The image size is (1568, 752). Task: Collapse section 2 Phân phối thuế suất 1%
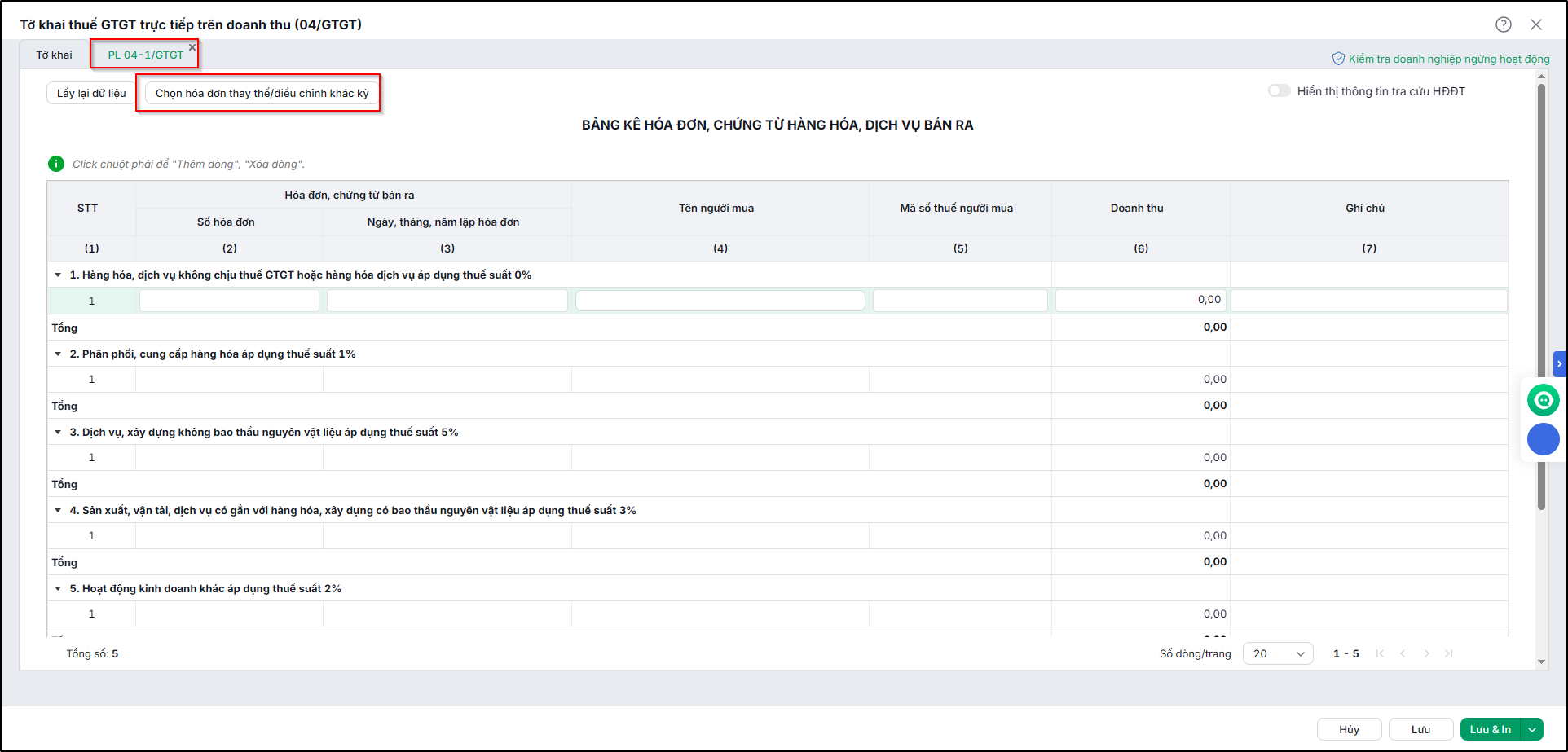pyautogui.click(x=58, y=354)
